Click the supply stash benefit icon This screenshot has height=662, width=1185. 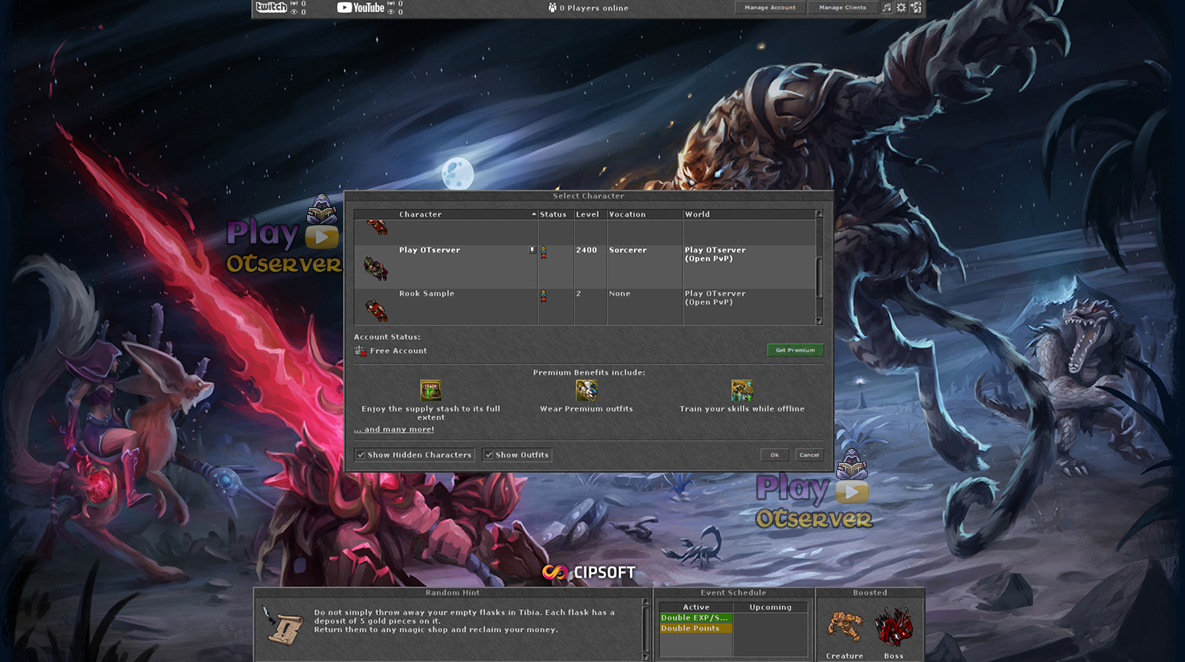coord(431,390)
